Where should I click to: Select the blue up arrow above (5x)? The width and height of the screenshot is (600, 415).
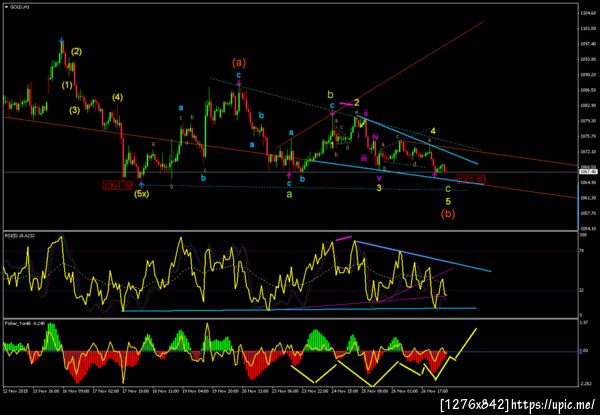click(x=141, y=185)
